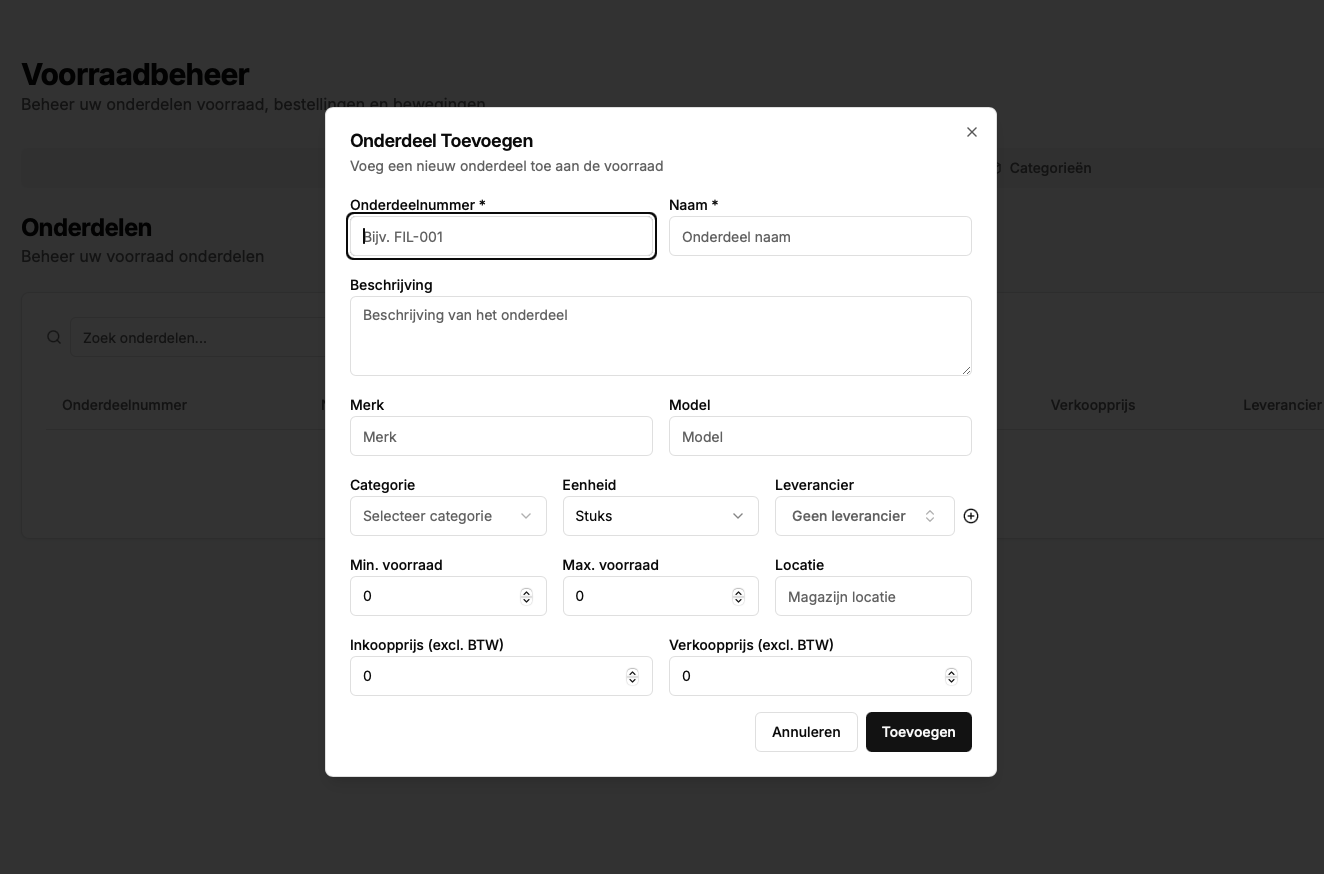Click the Annuleren button
Screen dimensions: 1324x874
tap(806, 732)
